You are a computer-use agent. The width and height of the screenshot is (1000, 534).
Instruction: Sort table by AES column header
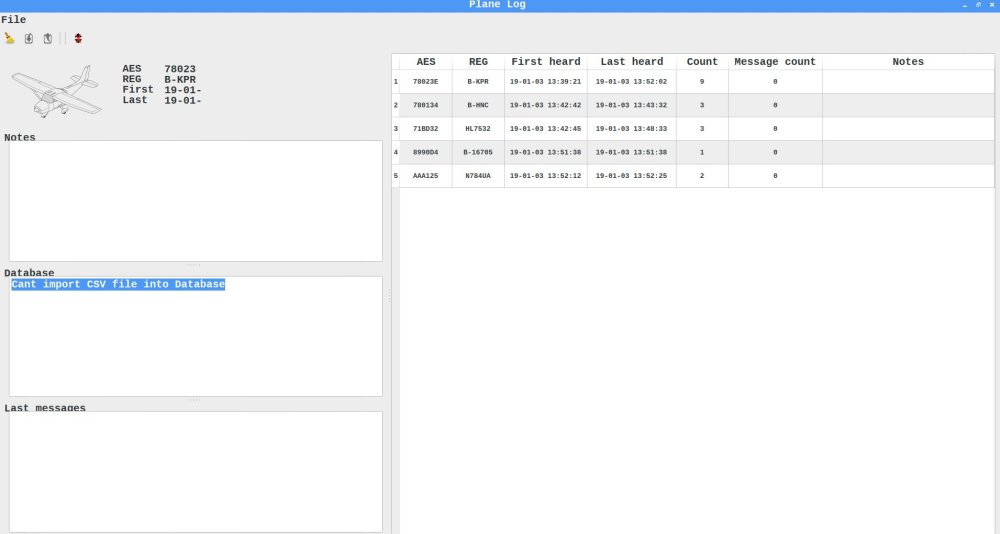click(x=425, y=62)
